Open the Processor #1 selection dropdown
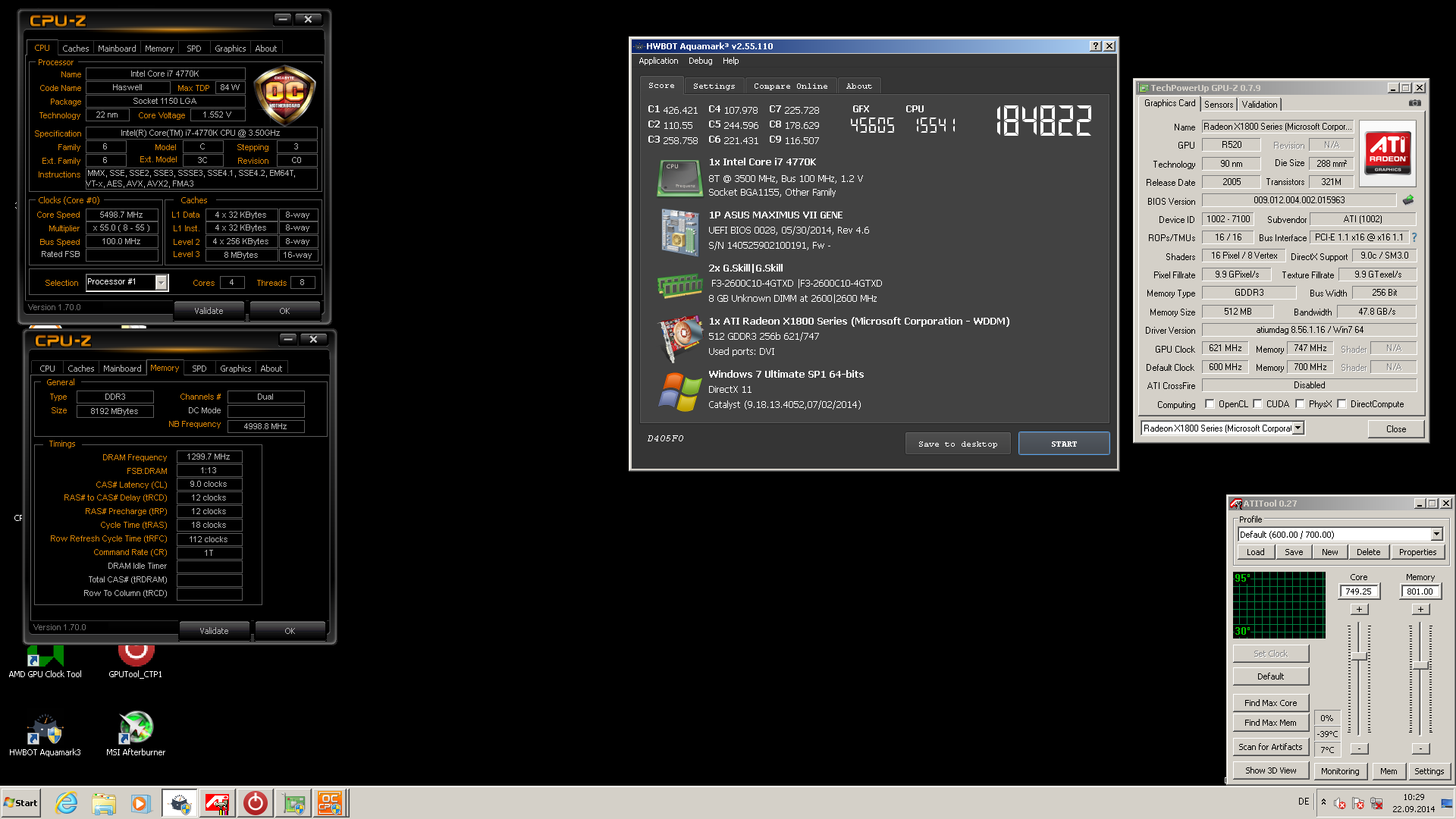This screenshot has height=819, width=1456. tap(161, 283)
